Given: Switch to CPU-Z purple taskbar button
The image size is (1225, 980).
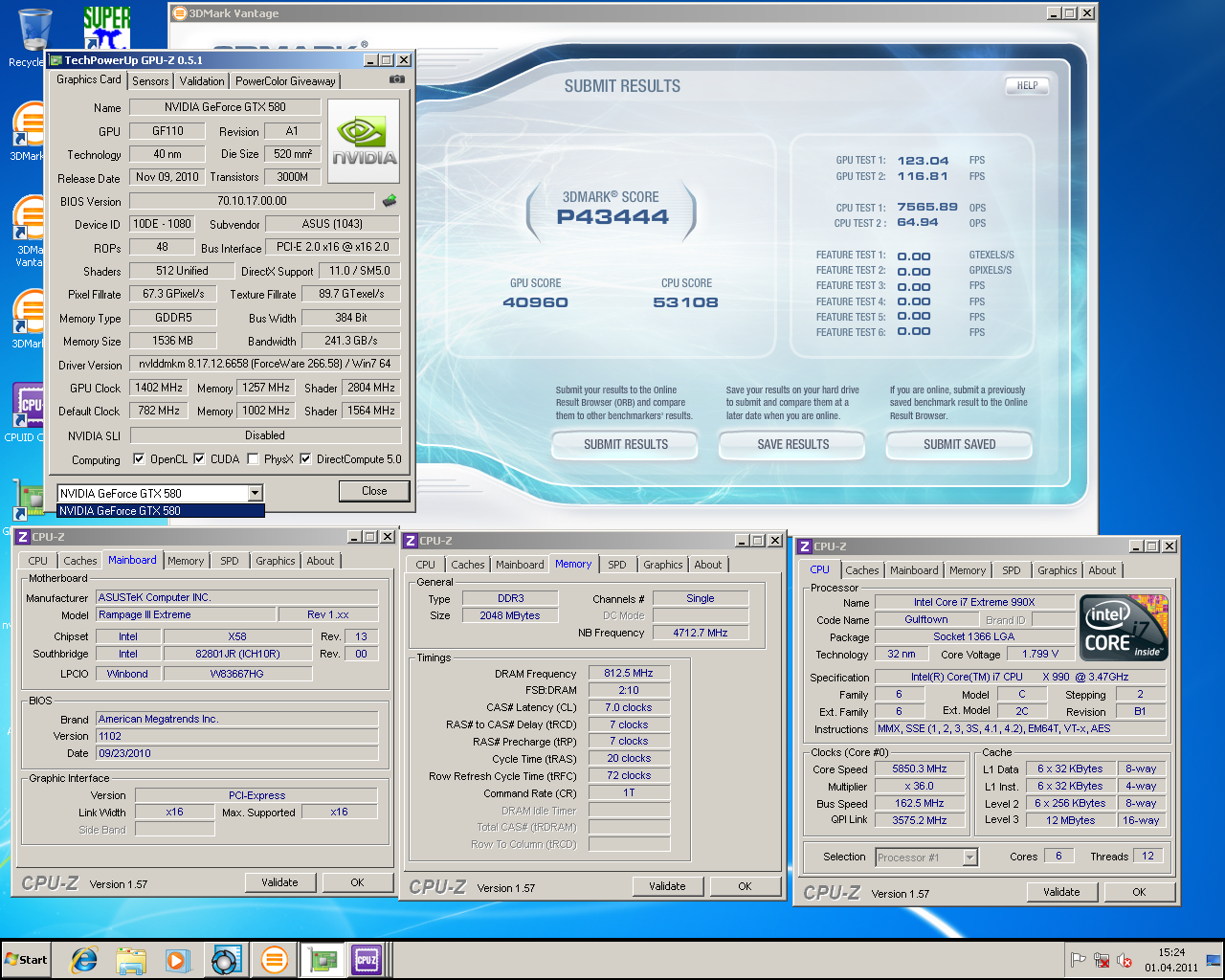Looking at the screenshot, I should click(x=367, y=960).
